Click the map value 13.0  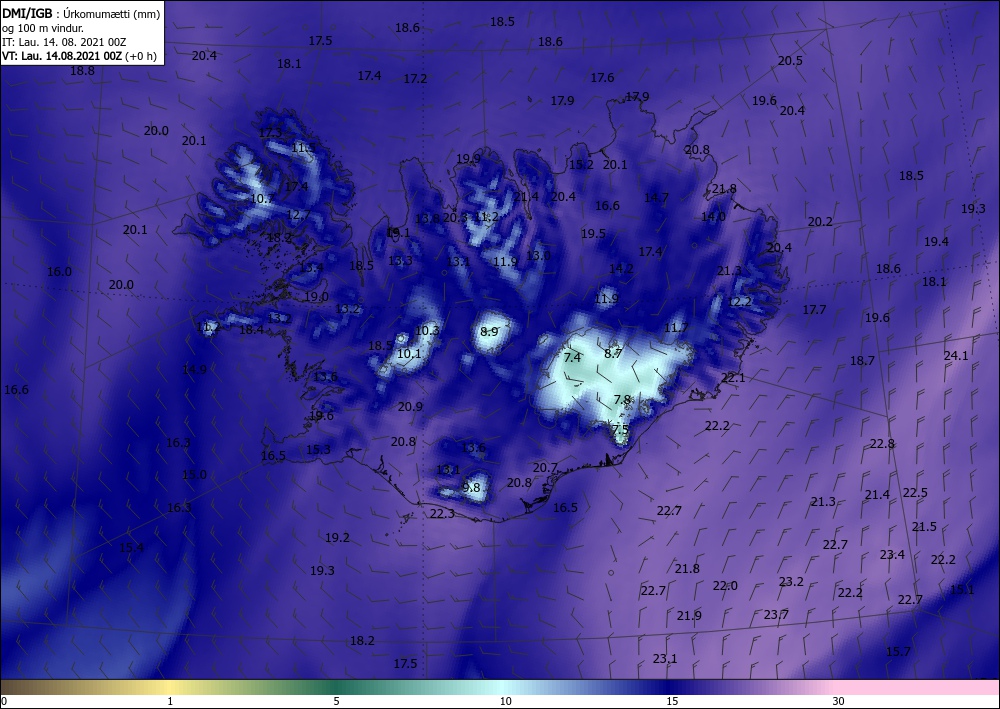pos(538,256)
